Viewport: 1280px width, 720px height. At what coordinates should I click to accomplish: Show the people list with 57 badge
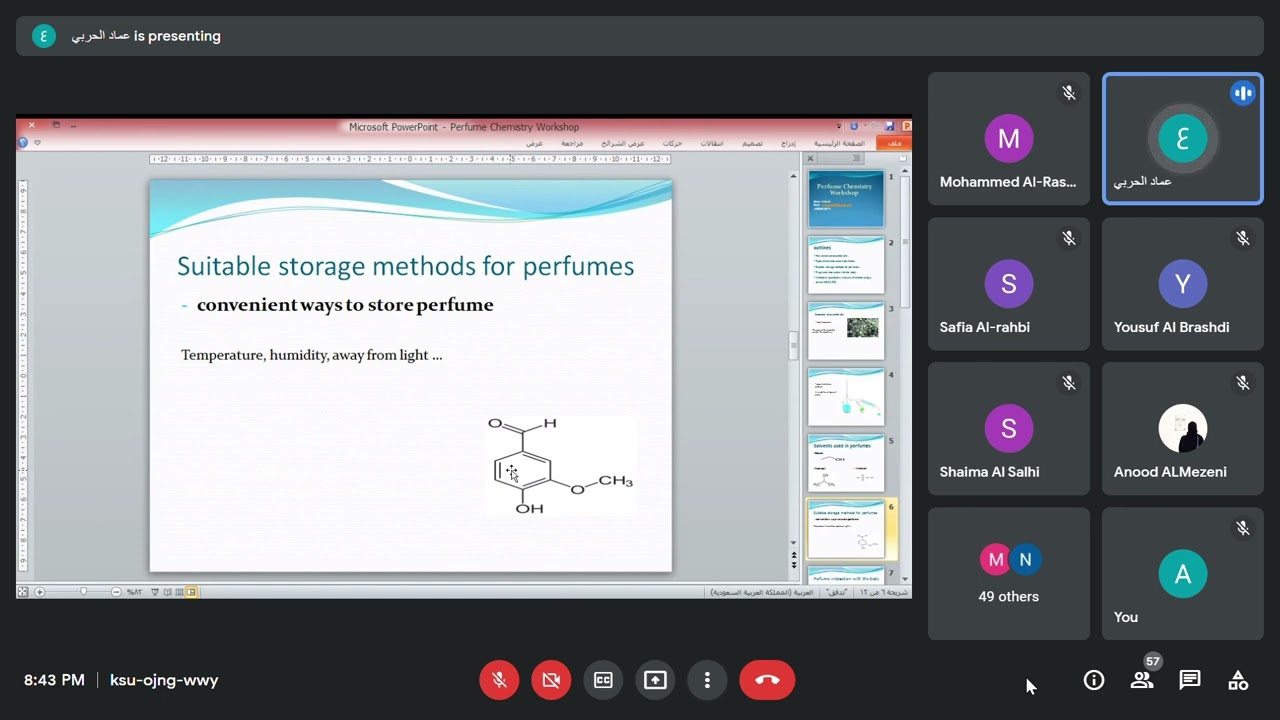tap(1142, 680)
